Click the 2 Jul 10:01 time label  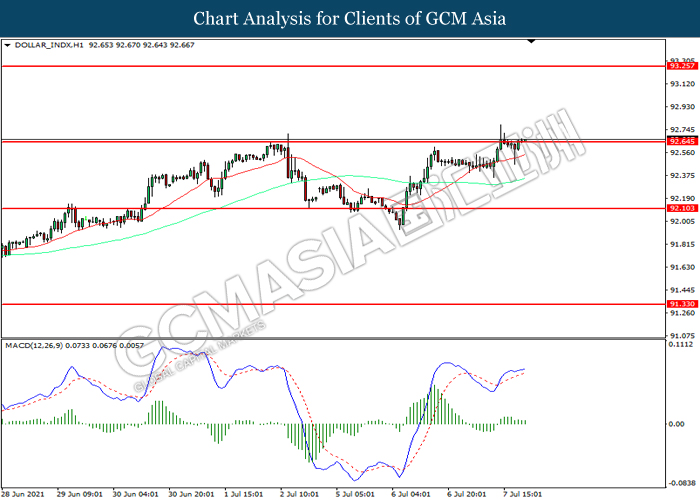tap(298, 493)
